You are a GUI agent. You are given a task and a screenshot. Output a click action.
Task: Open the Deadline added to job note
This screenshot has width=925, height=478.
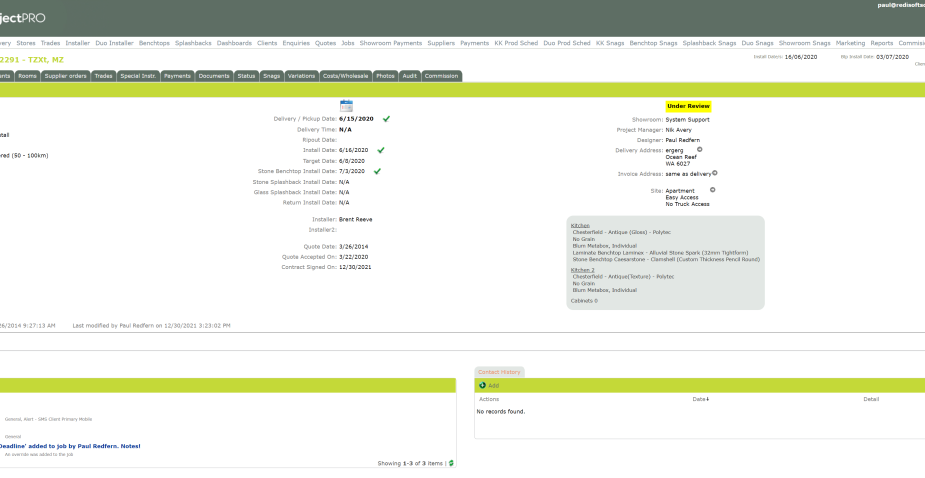coord(69,446)
